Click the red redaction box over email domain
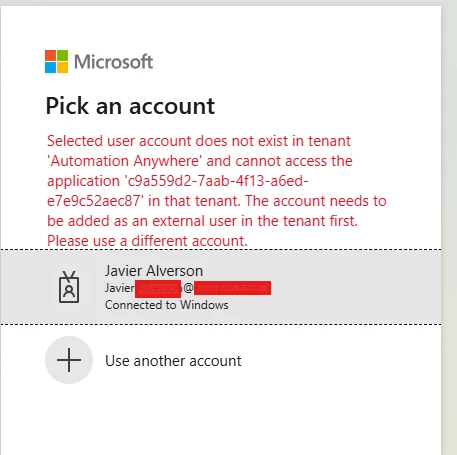Viewport: 457px width, 455px height. point(232,288)
